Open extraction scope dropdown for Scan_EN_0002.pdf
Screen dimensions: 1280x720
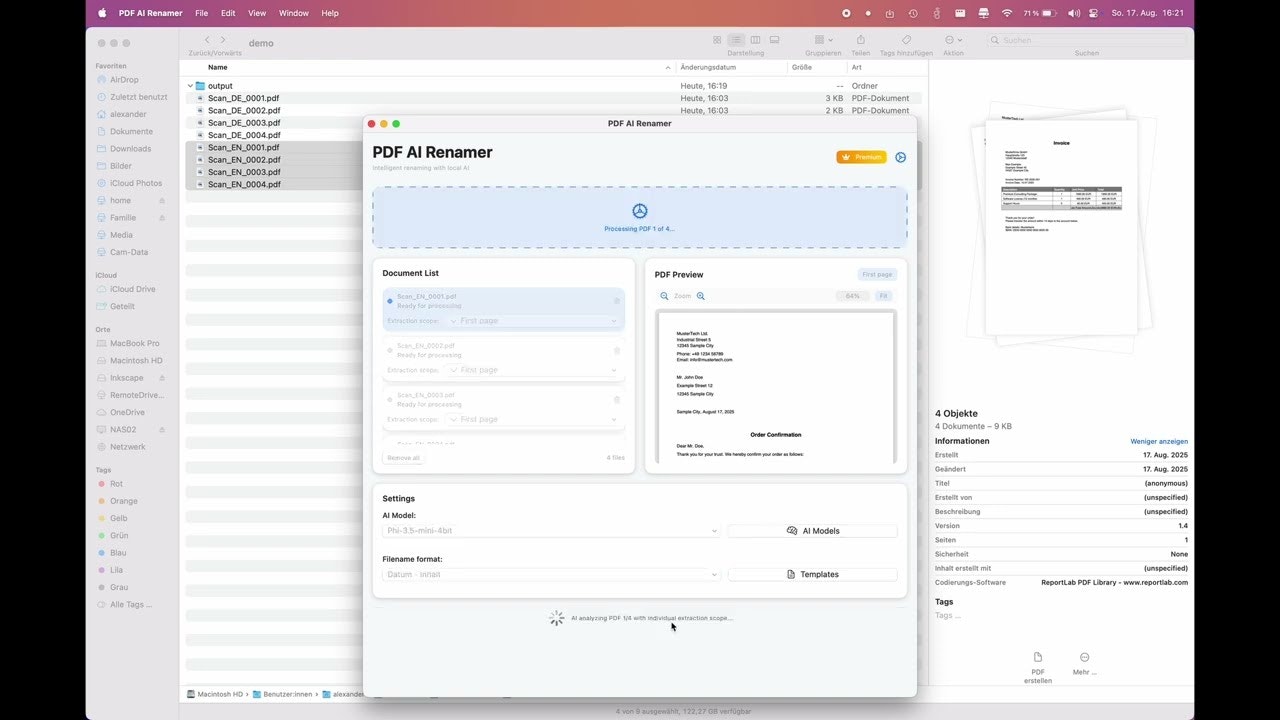(x=534, y=370)
